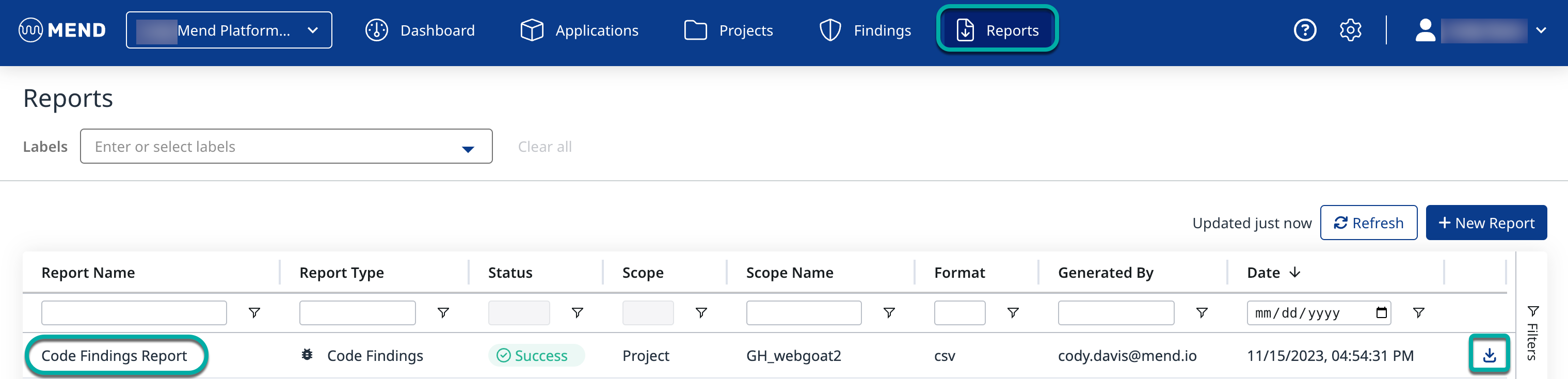Click the filter icon for Generated By column

coord(1202,312)
